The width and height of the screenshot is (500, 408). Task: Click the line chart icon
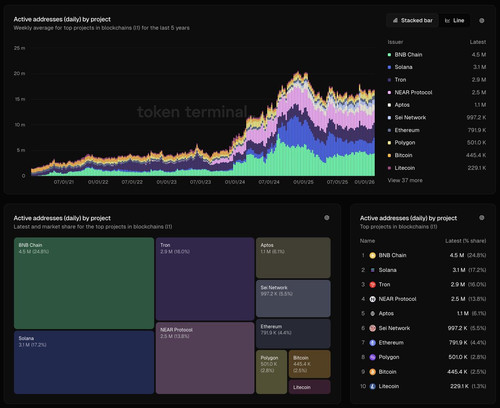tap(447, 21)
